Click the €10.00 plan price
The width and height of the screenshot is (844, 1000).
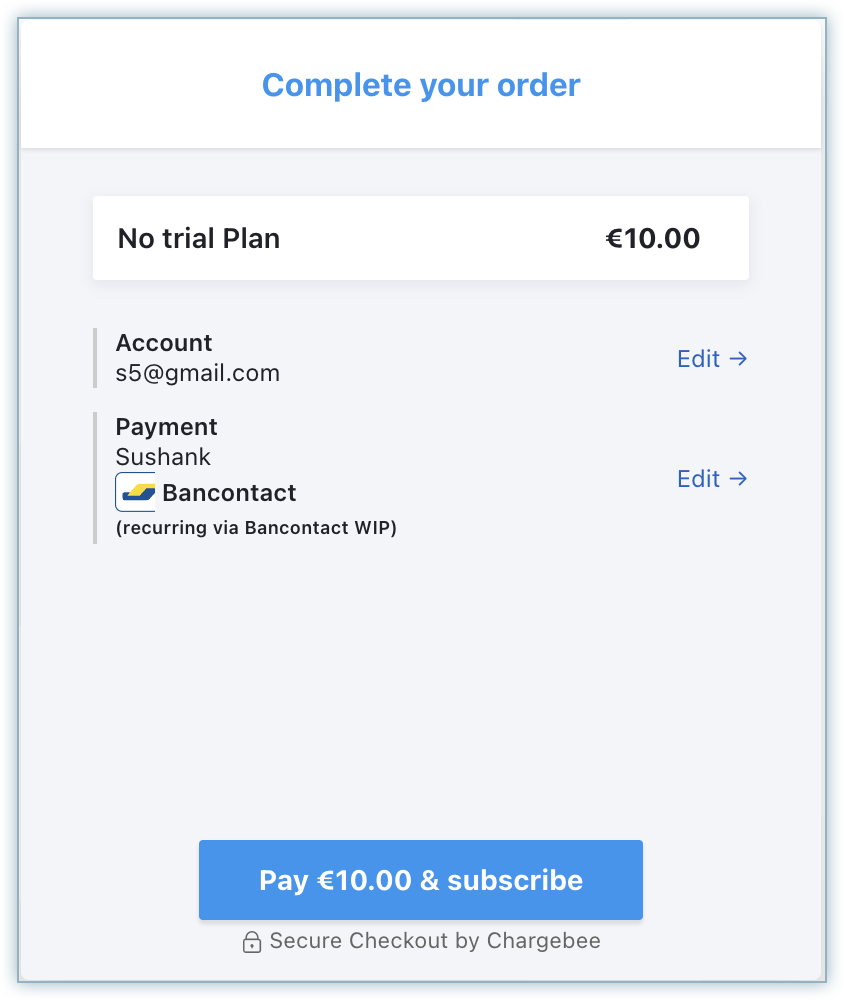(x=653, y=239)
